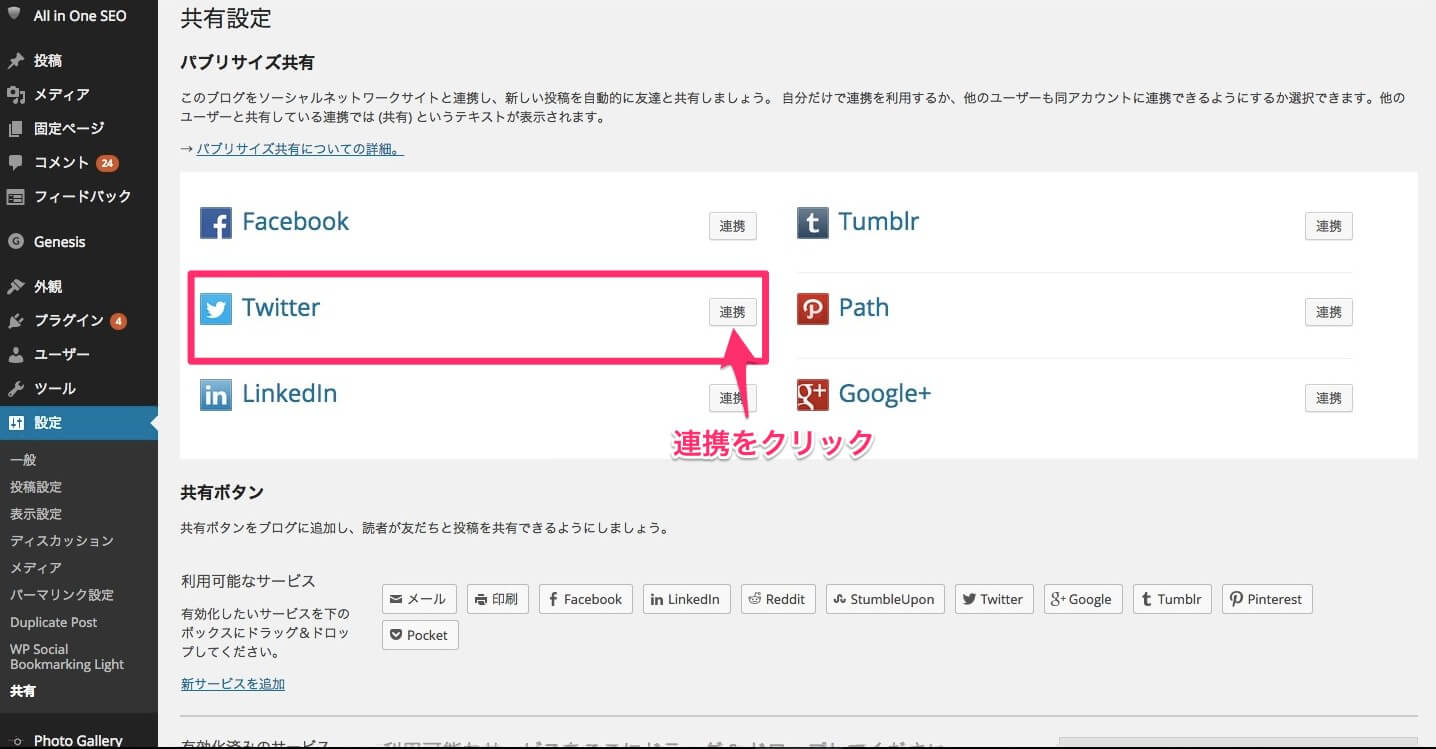Open the Genesis menu item
Viewport: 1436px width, 749px height.
click(79, 241)
